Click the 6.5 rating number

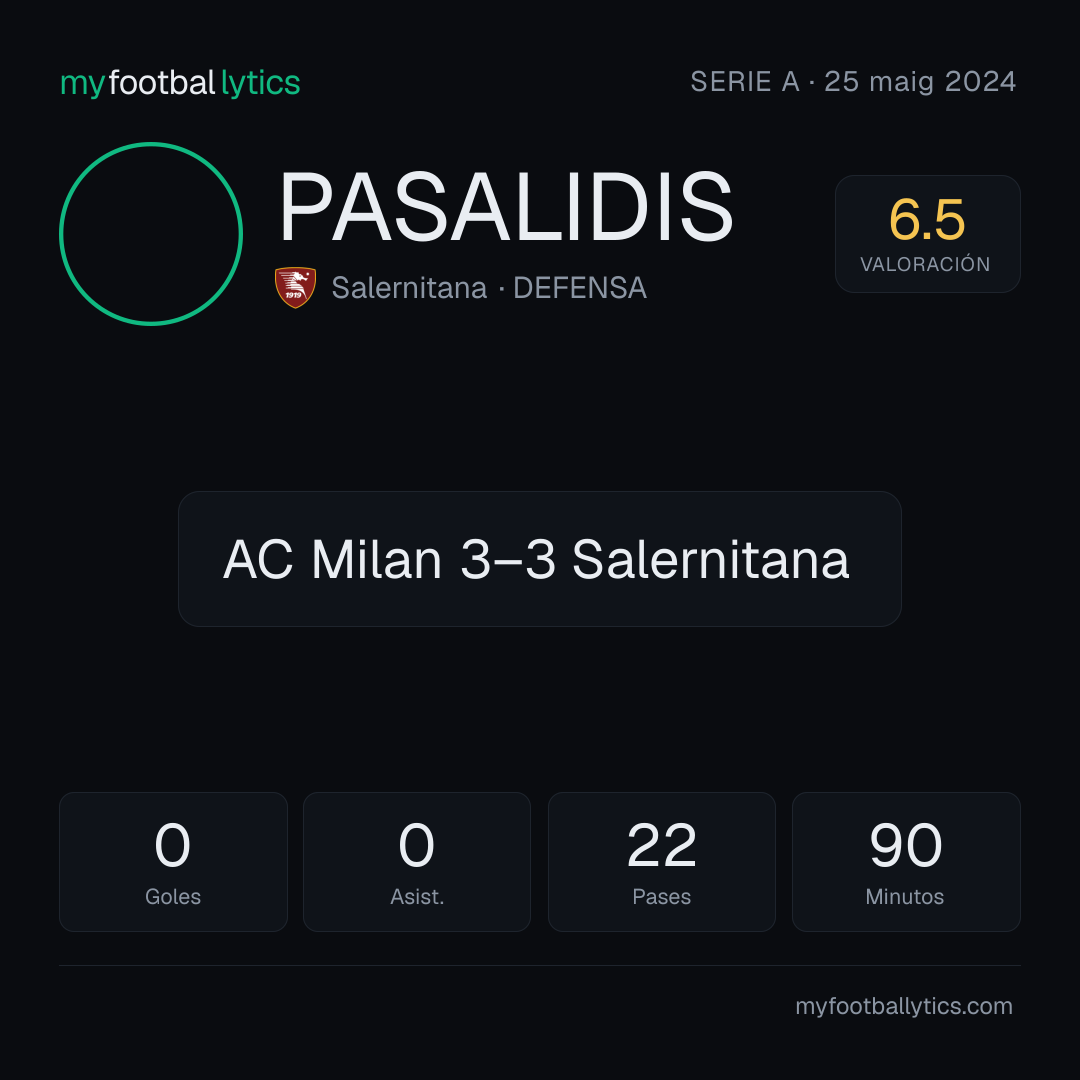coord(927,220)
